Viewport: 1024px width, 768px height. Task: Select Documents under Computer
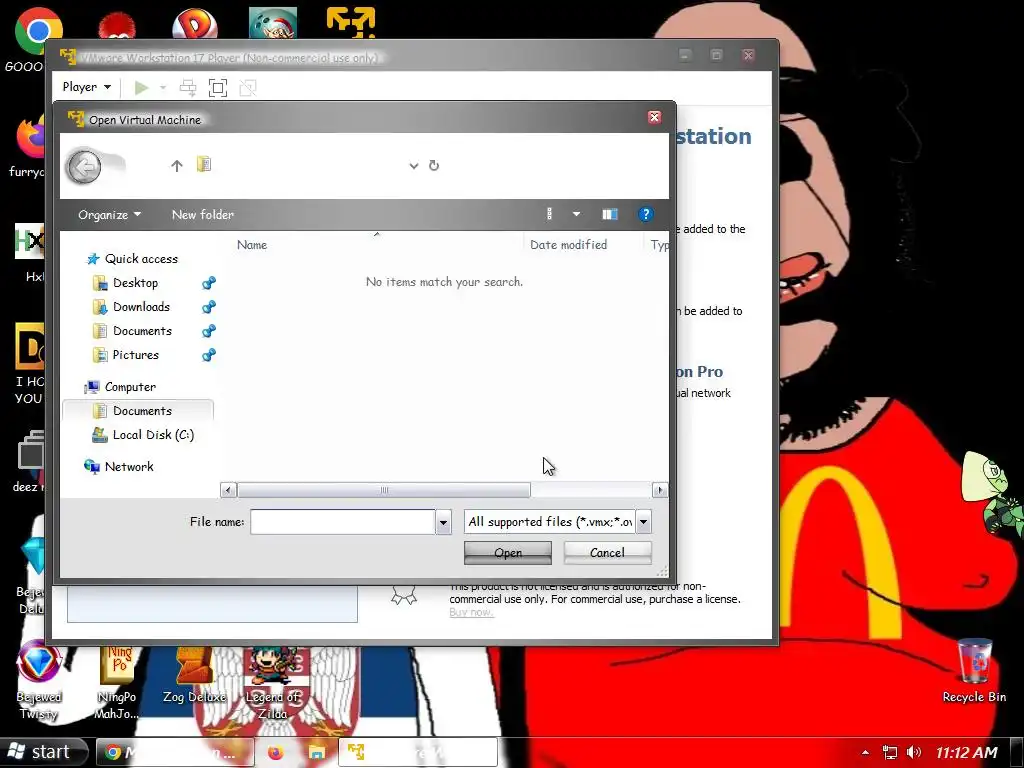coord(138,411)
